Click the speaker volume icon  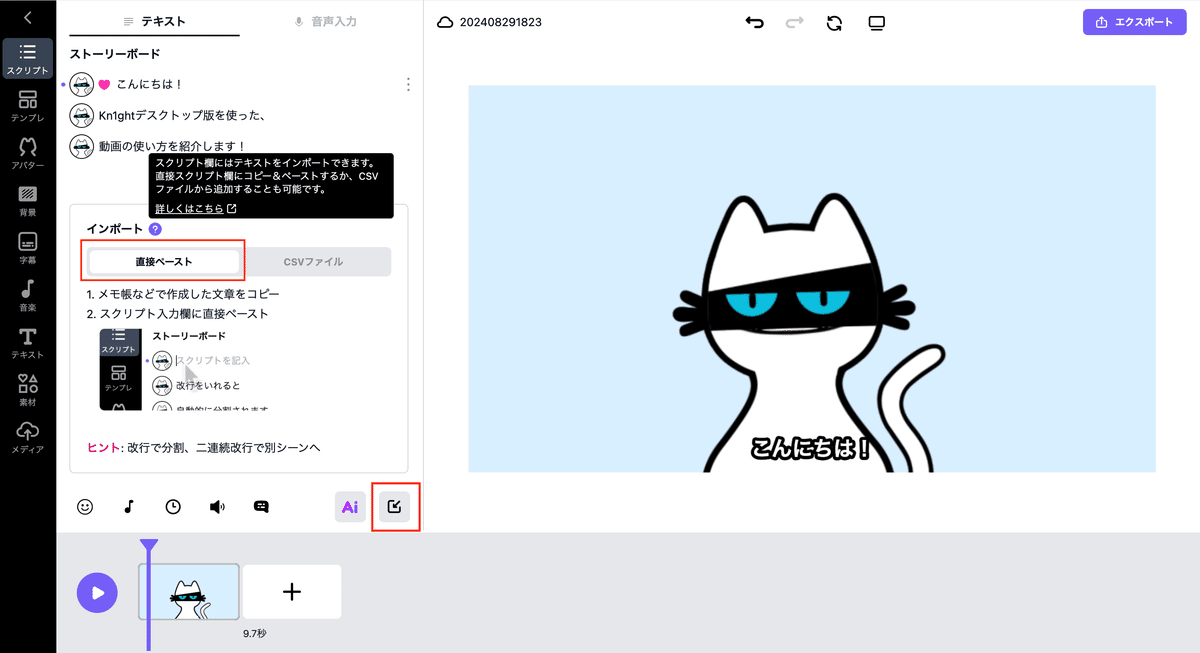(217, 507)
